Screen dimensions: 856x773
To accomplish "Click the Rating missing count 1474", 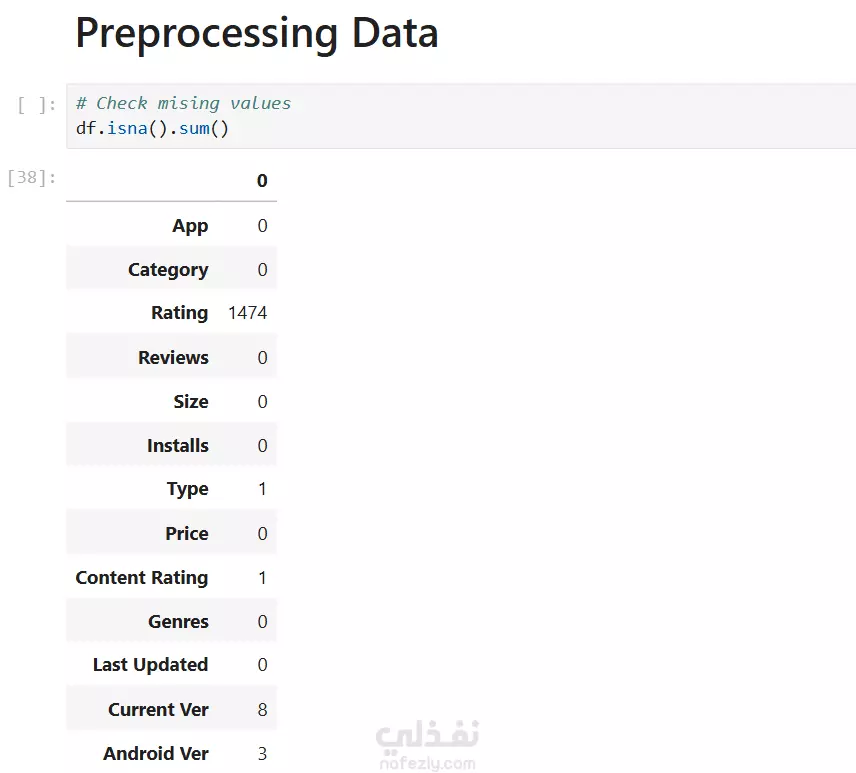I will point(248,313).
